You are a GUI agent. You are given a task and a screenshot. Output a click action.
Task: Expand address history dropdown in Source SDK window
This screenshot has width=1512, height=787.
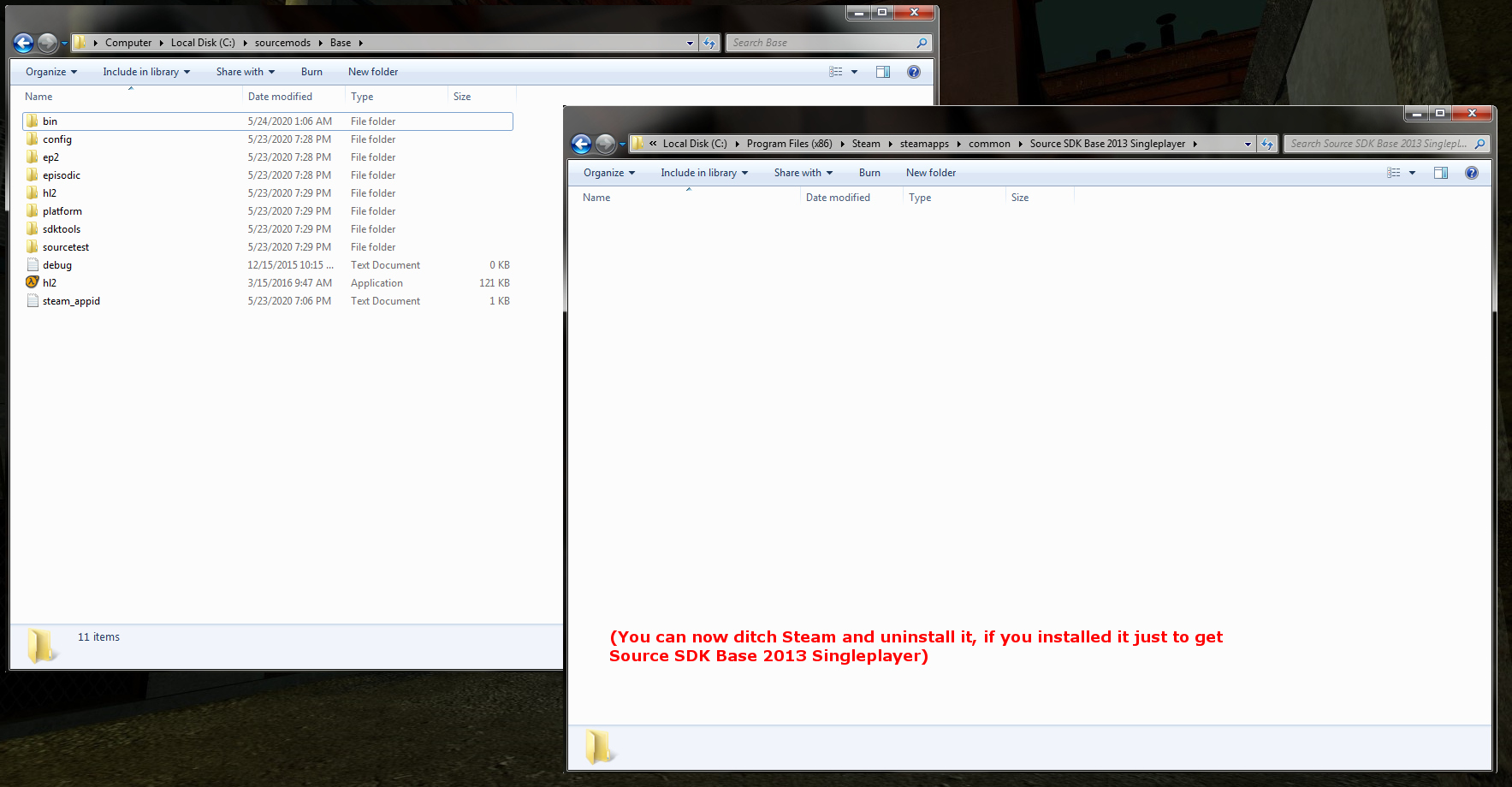coord(1248,144)
